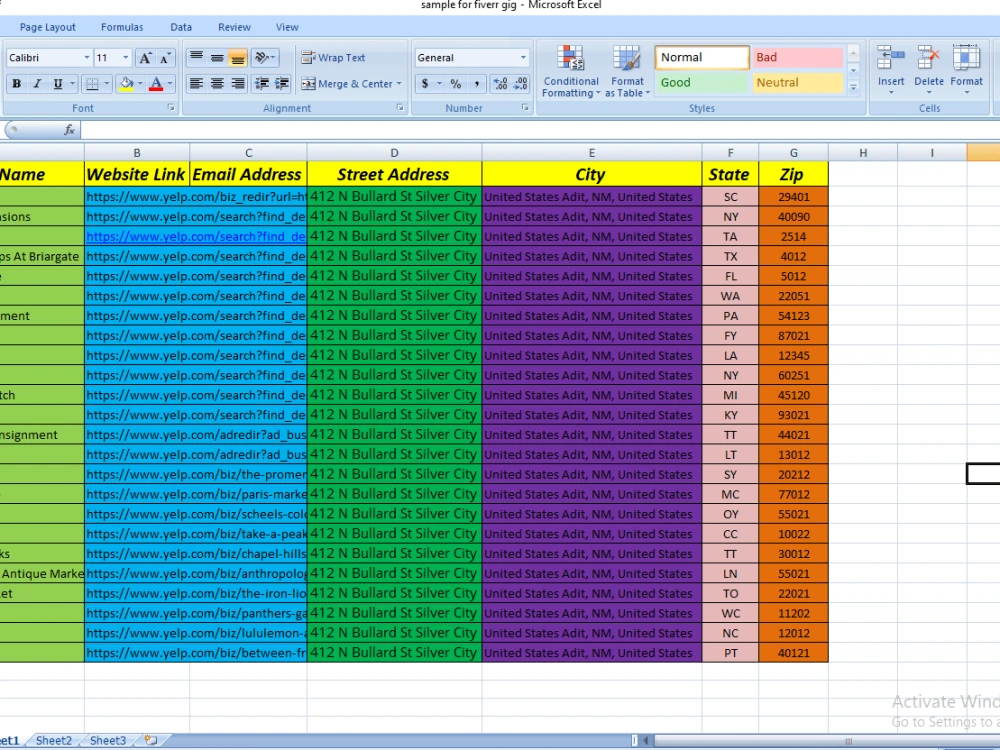Open text Orientation options

[x=264, y=58]
